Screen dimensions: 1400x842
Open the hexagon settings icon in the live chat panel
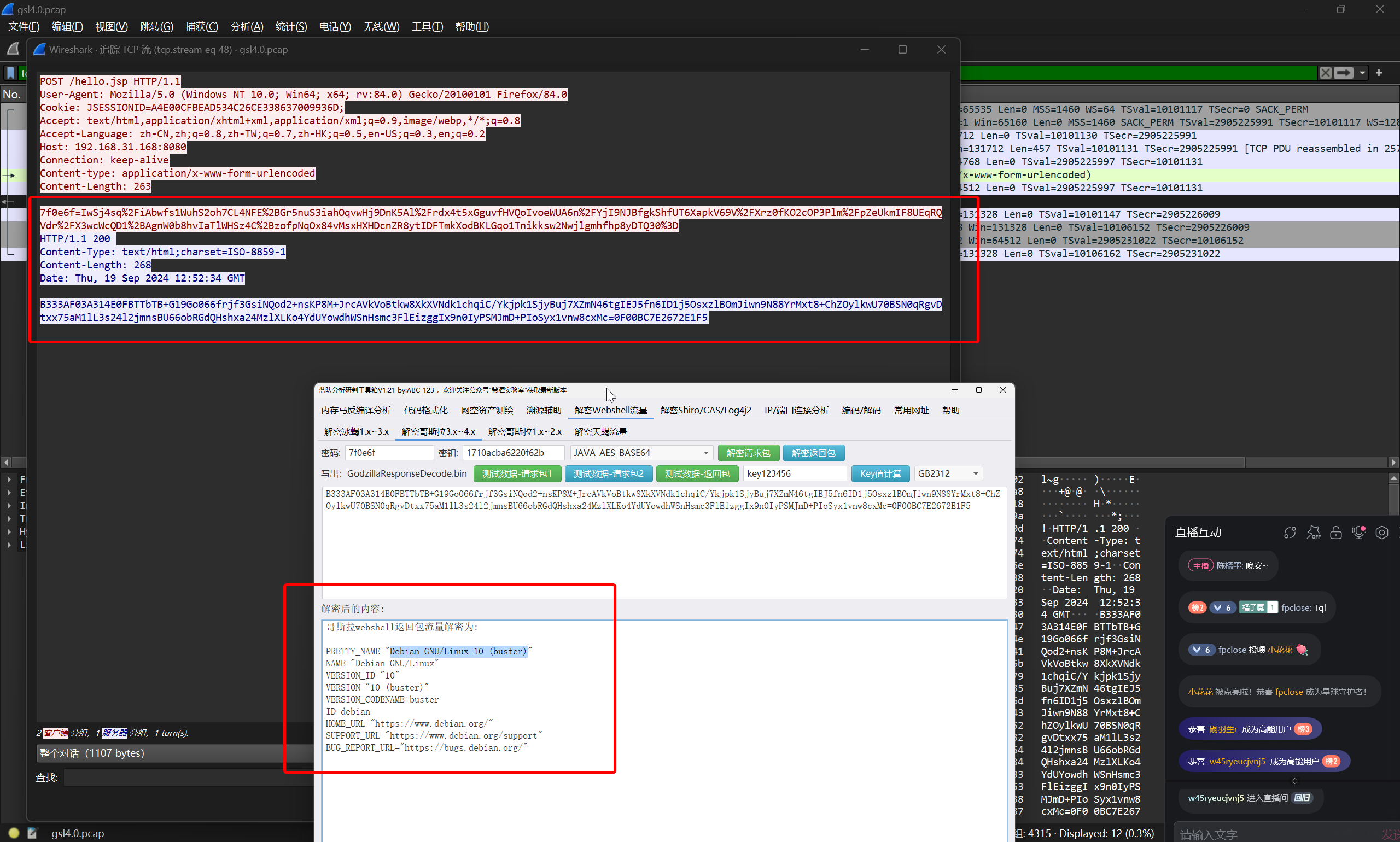1382,532
